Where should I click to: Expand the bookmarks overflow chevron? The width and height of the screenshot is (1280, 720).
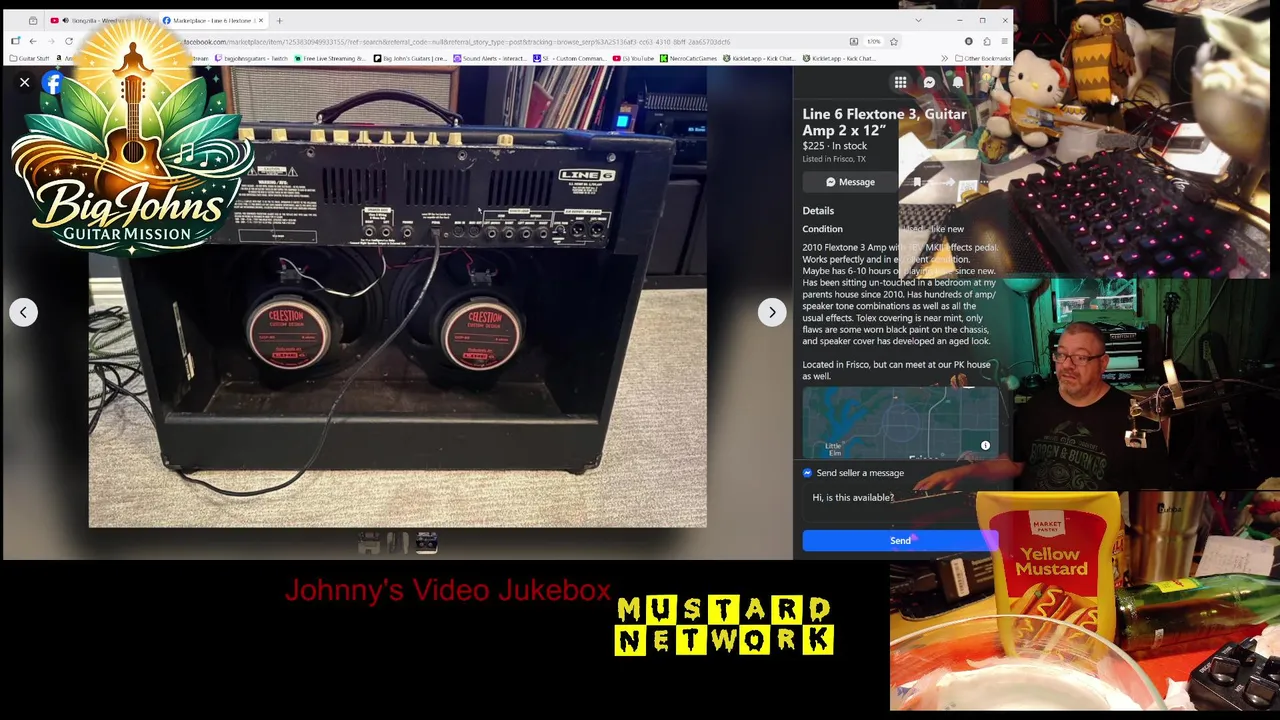click(944, 58)
